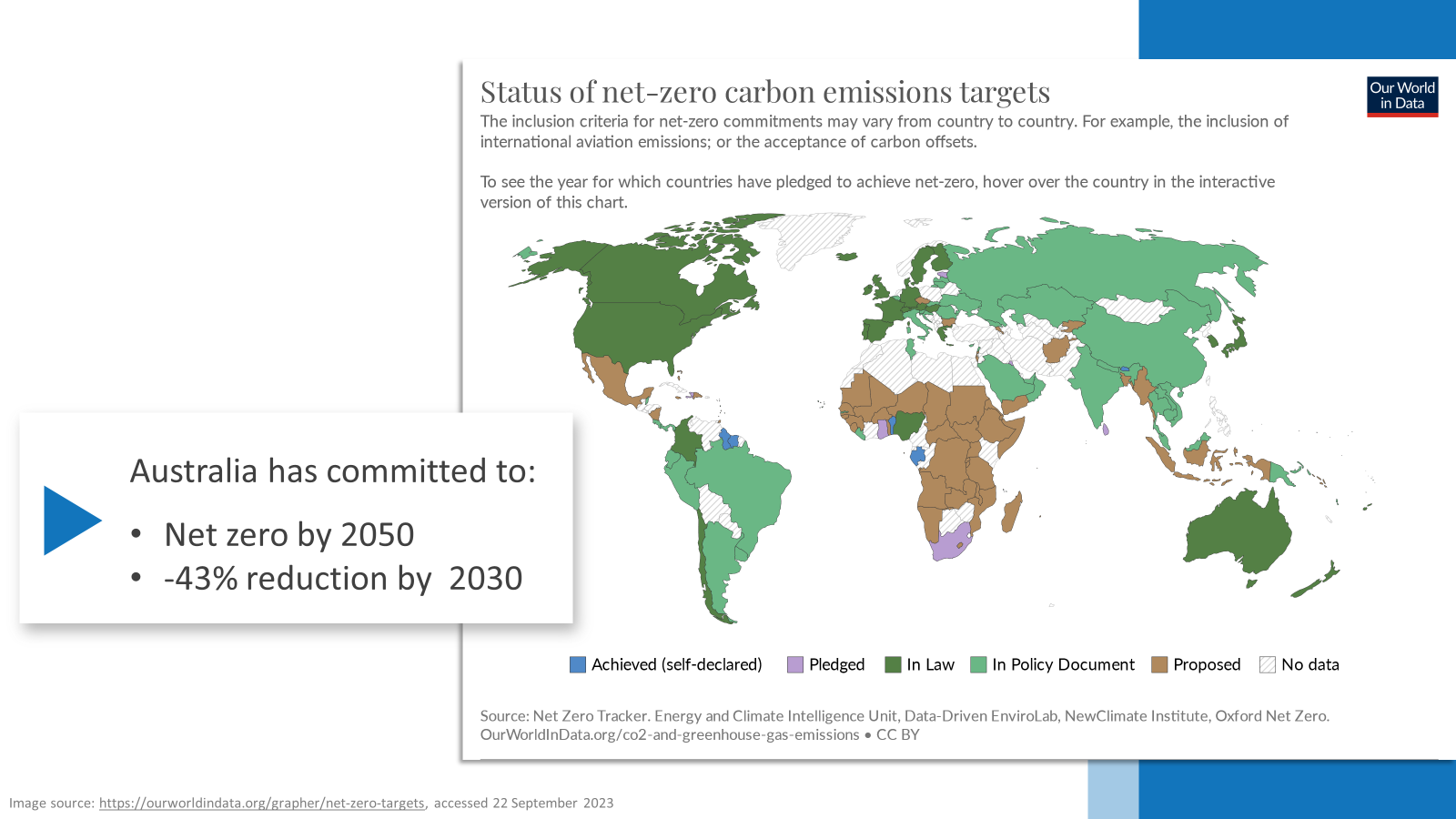Click the "accessed 22 September 2023" text
Image resolution: width=1456 pixels, height=819 pixels.
coord(523,803)
